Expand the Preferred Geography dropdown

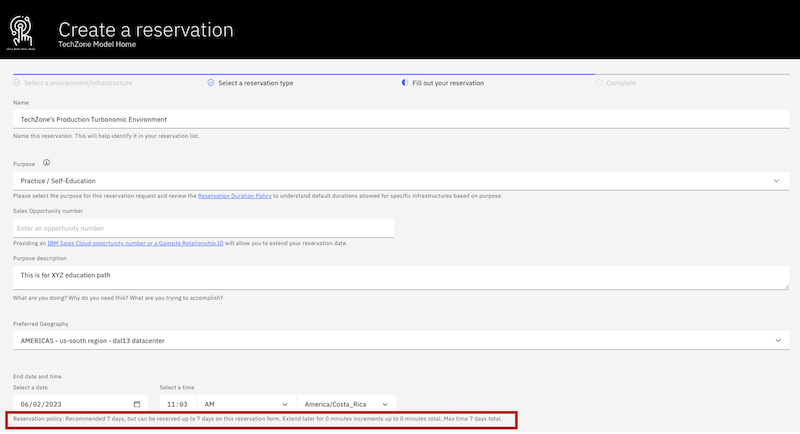(x=401, y=340)
